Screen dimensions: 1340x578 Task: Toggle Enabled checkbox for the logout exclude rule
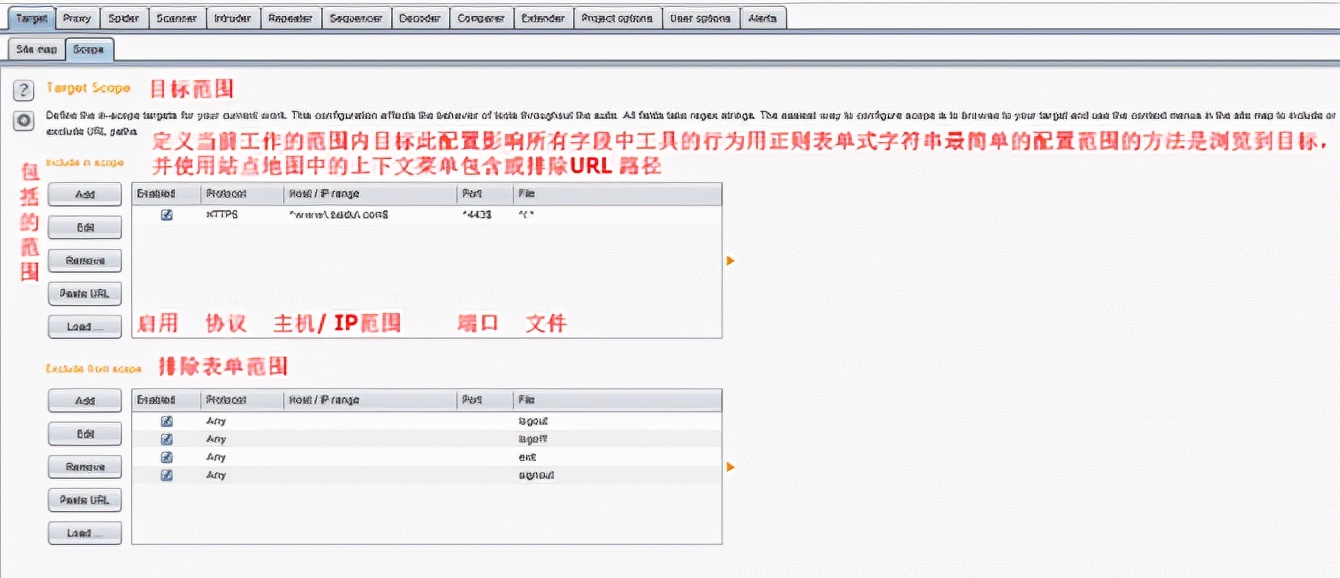(167, 421)
